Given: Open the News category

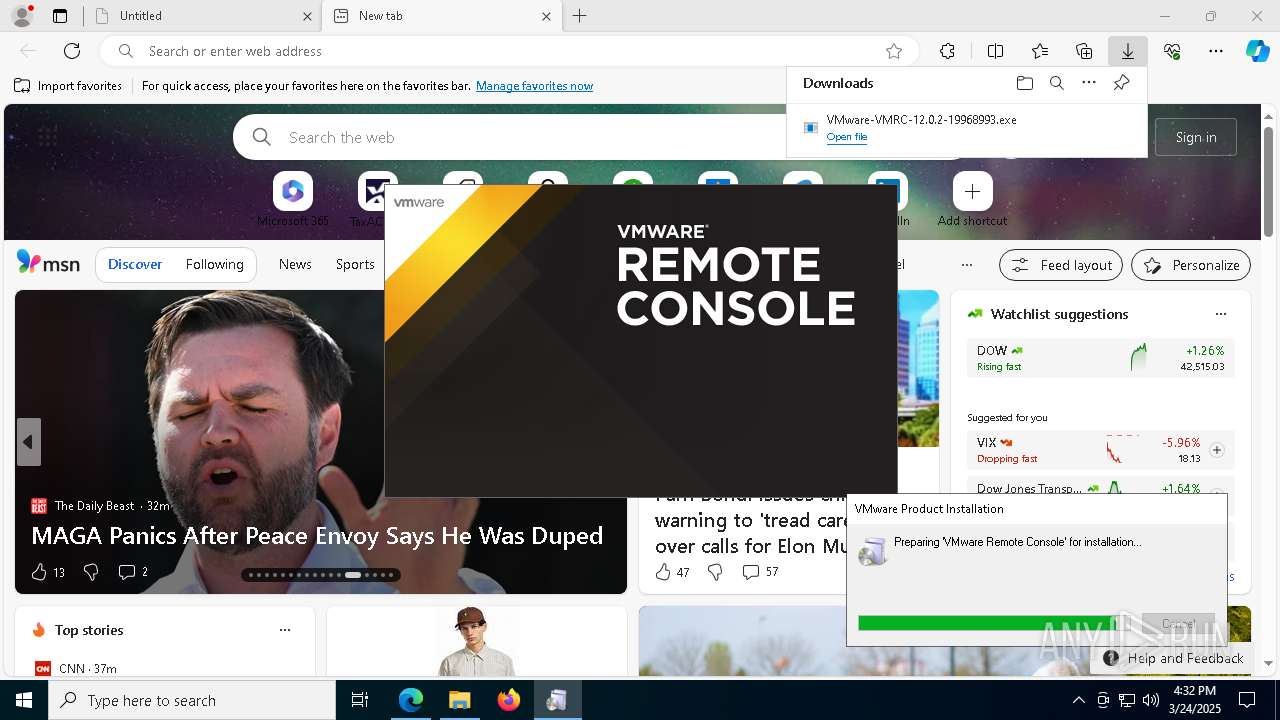Looking at the screenshot, I should [295, 265].
